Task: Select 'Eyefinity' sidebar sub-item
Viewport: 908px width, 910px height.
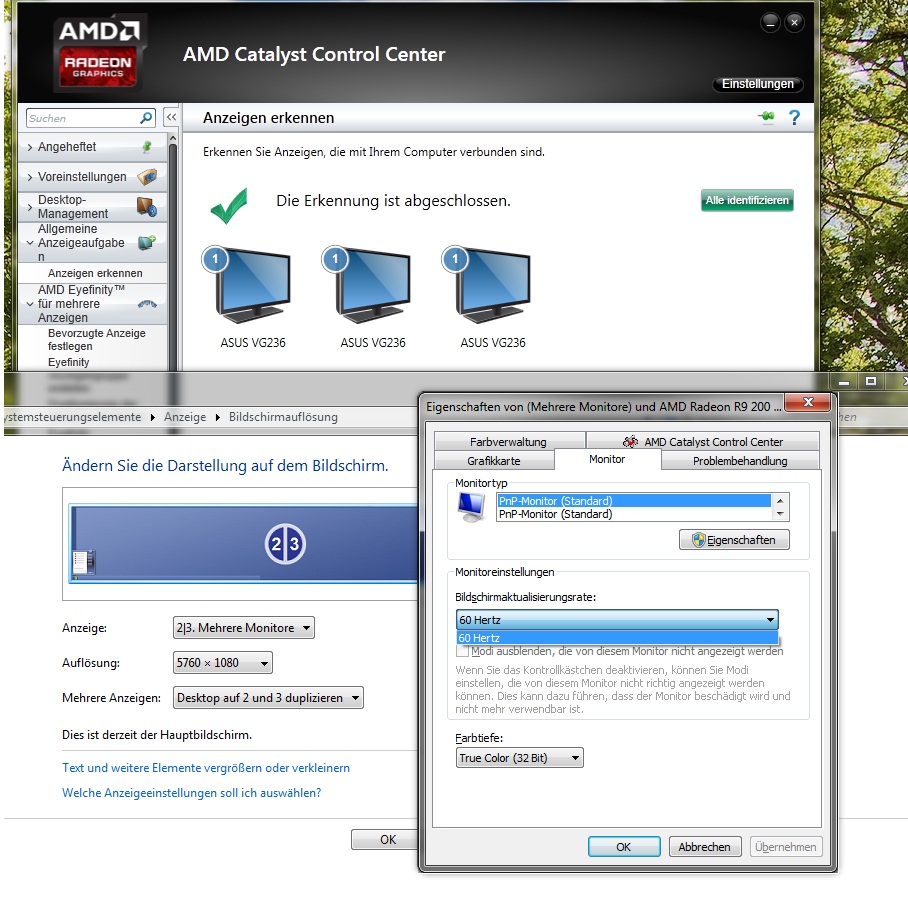Action: (x=68, y=362)
